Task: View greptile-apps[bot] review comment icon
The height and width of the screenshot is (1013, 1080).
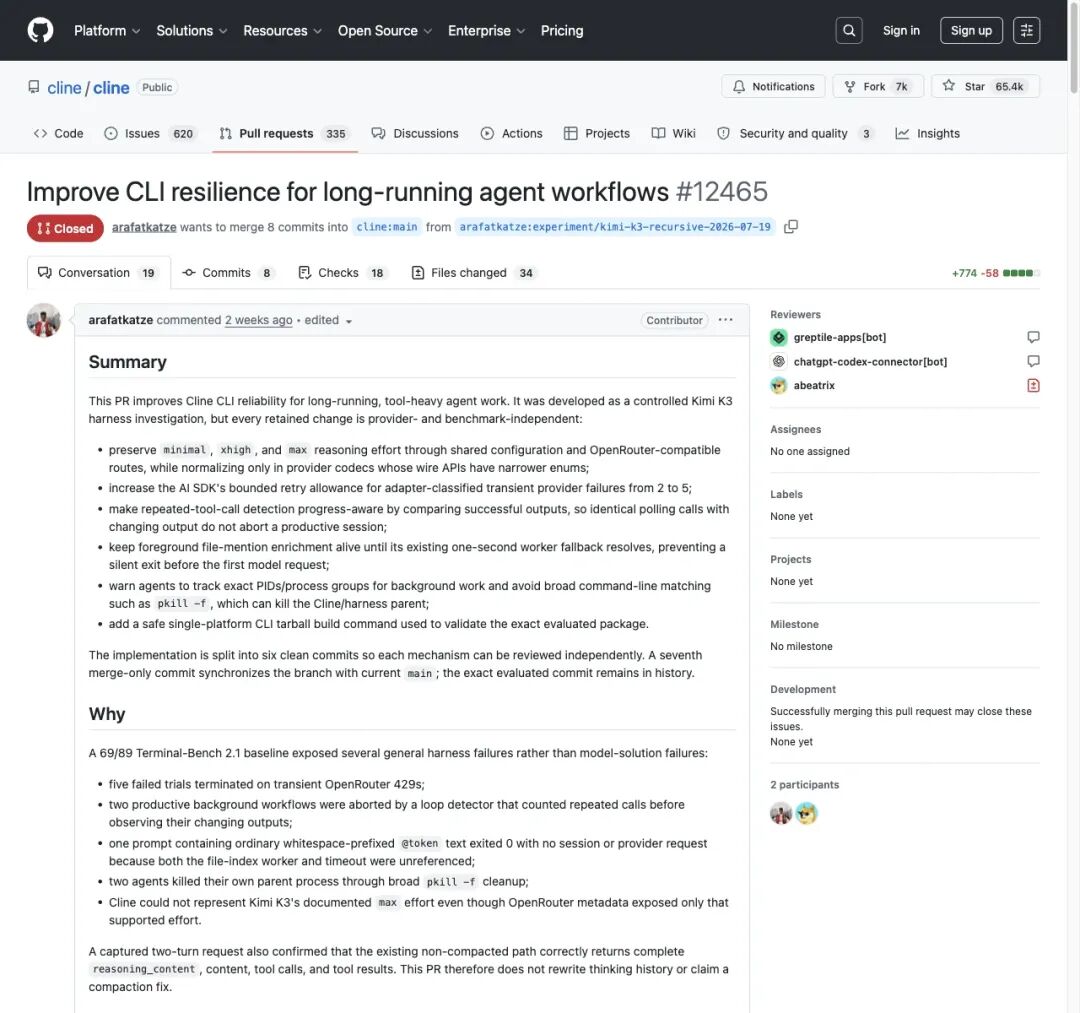Action: 1033,337
